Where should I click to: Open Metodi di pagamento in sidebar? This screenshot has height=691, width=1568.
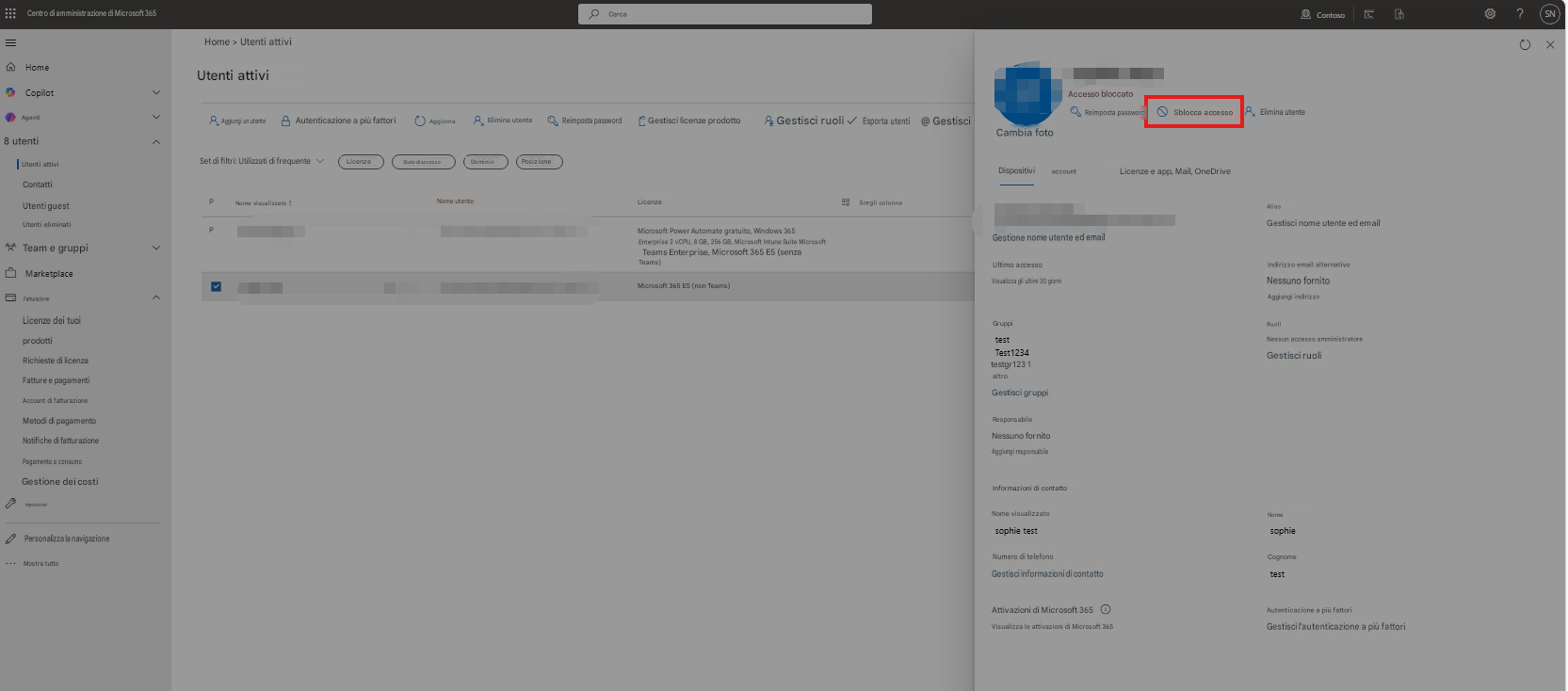click(x=59, y=421)
